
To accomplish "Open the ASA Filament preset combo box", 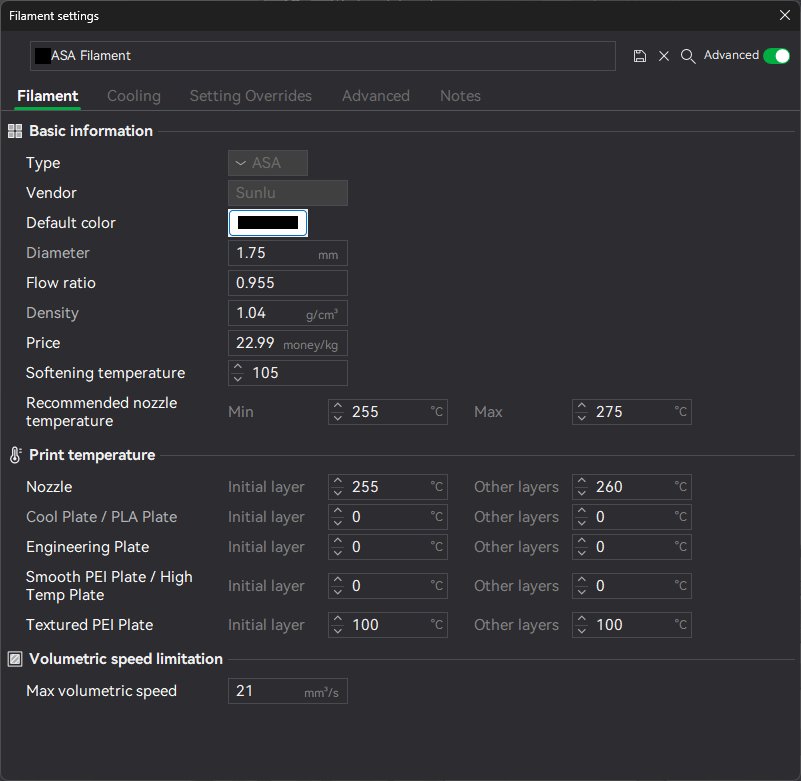I will pyautogui.click(x=323, y=56).
